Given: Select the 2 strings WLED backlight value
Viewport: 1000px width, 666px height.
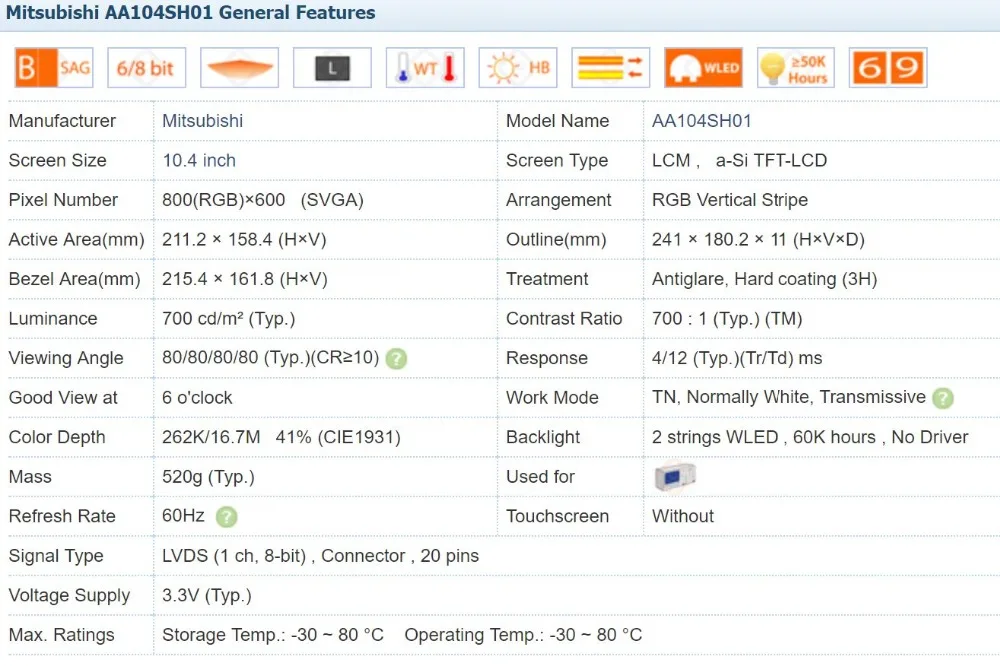Looking at the screenshot, I should click(x=810, y=438).
